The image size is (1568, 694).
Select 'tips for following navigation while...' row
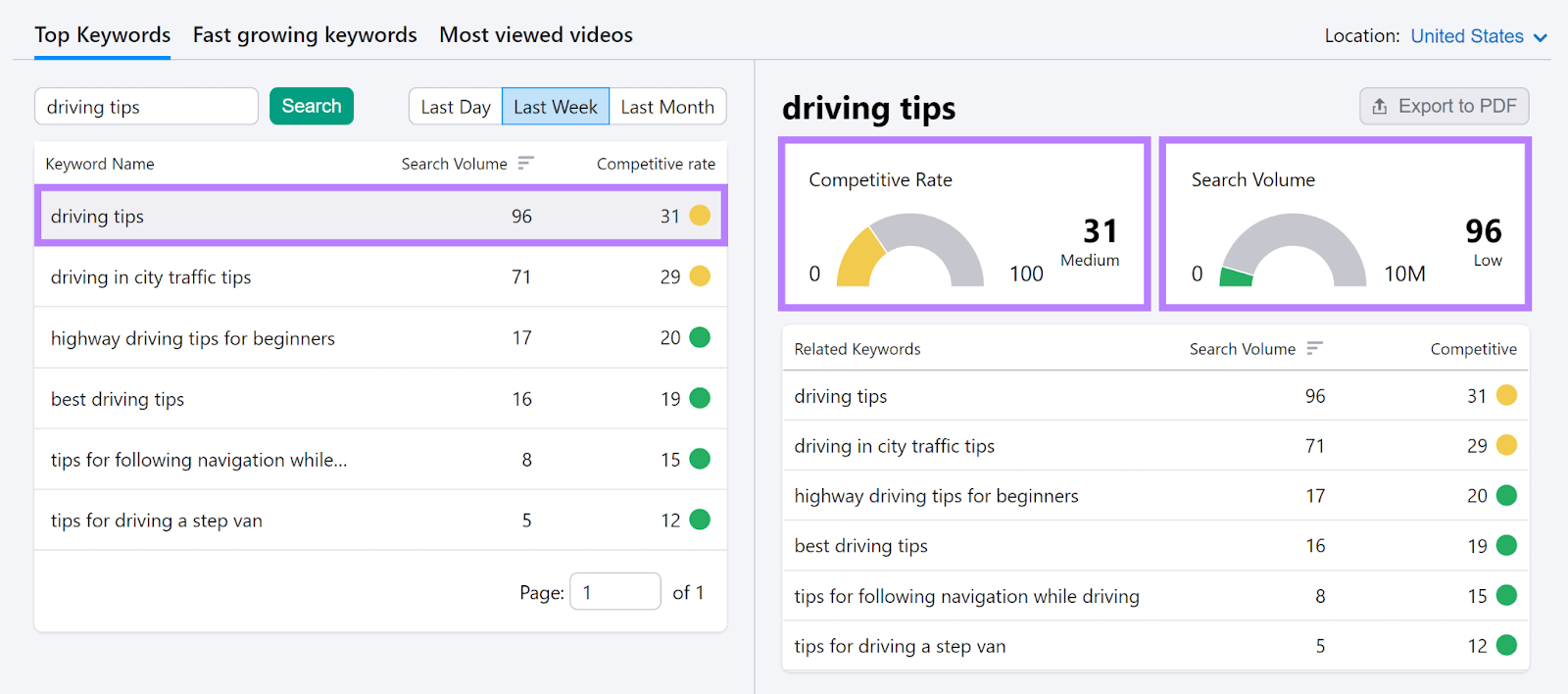[x=380, y=459]
